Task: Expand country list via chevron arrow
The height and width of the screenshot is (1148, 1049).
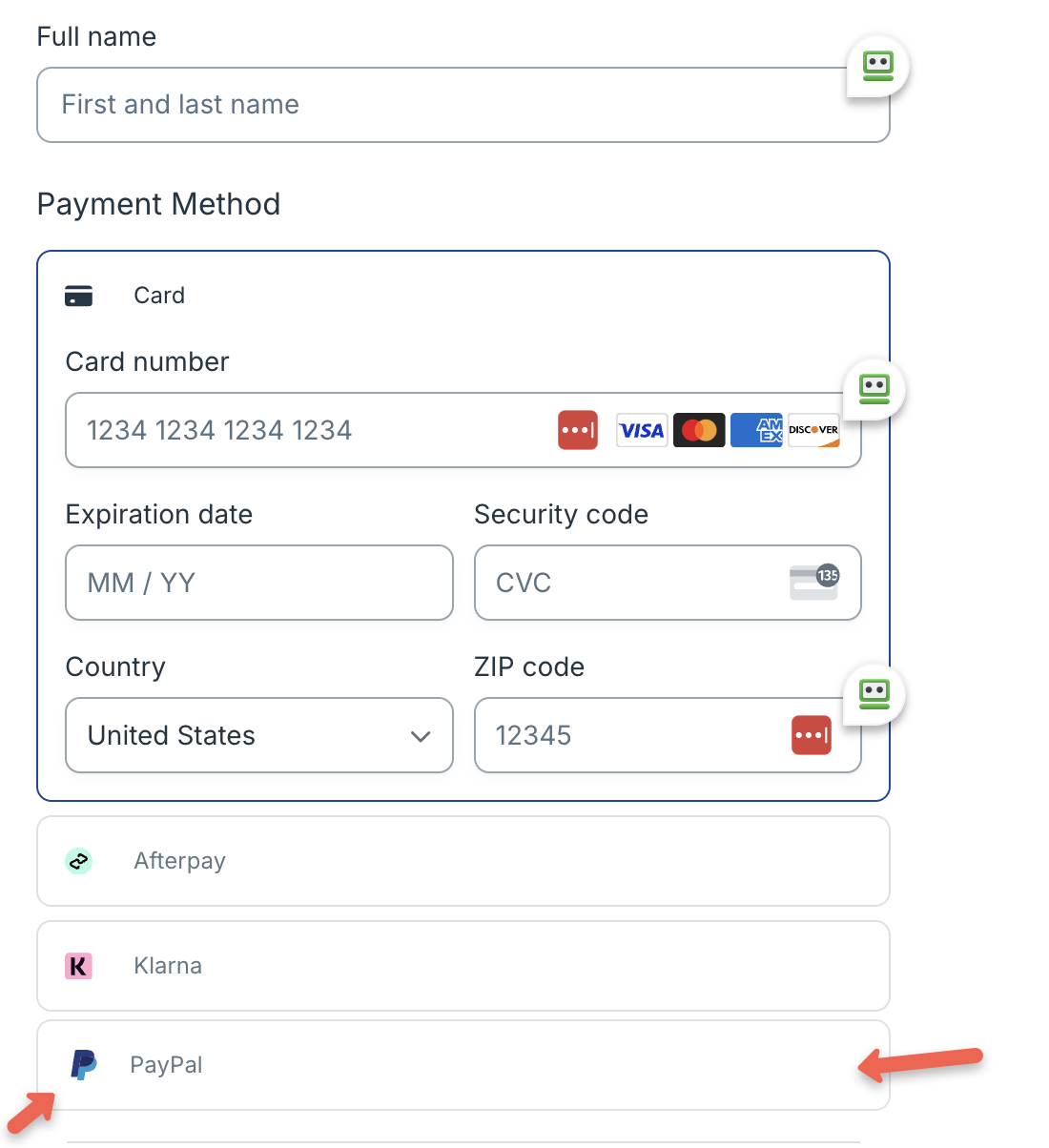Action: (421, 736)
